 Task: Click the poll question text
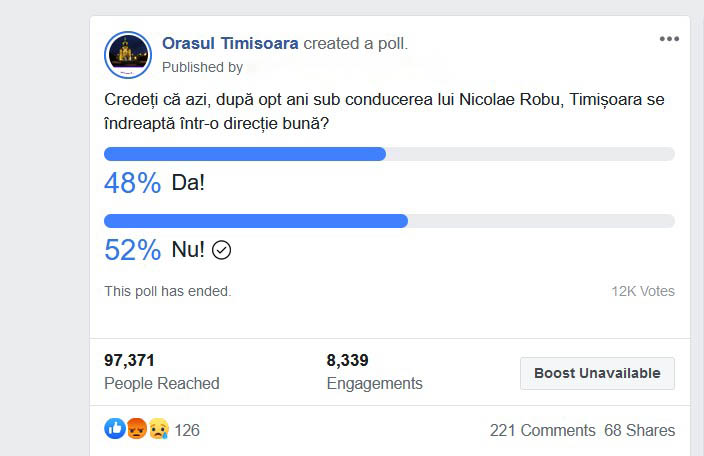click(x=384, y=111)
